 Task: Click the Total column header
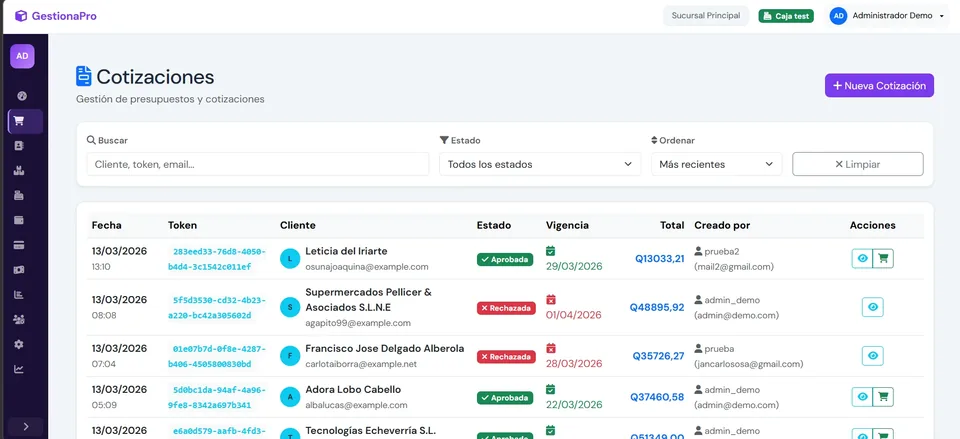tap(672, 225)
